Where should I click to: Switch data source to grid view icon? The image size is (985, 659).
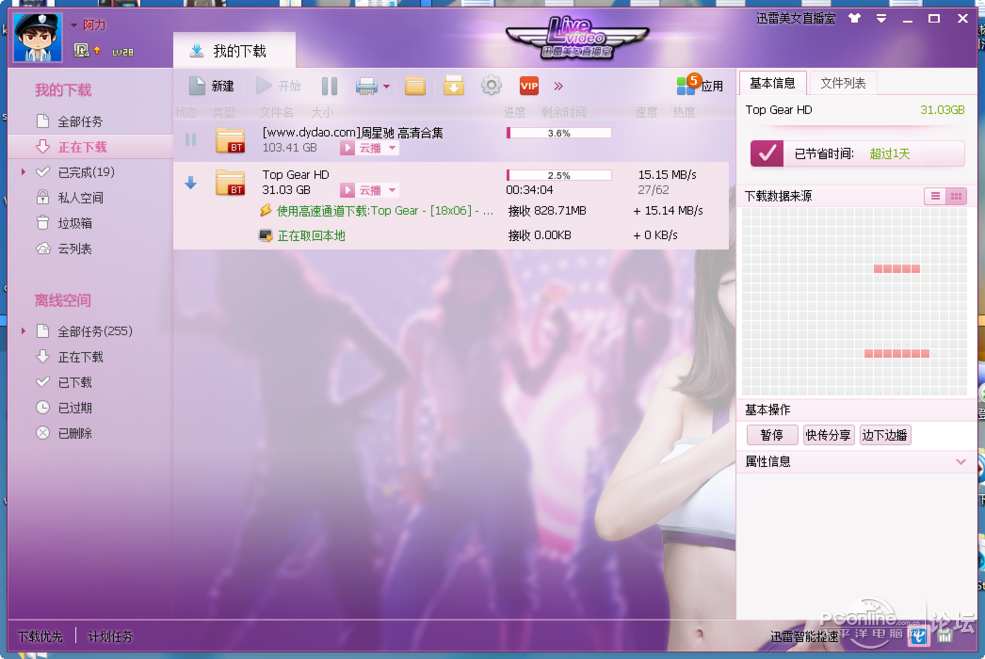click(956, 196)
